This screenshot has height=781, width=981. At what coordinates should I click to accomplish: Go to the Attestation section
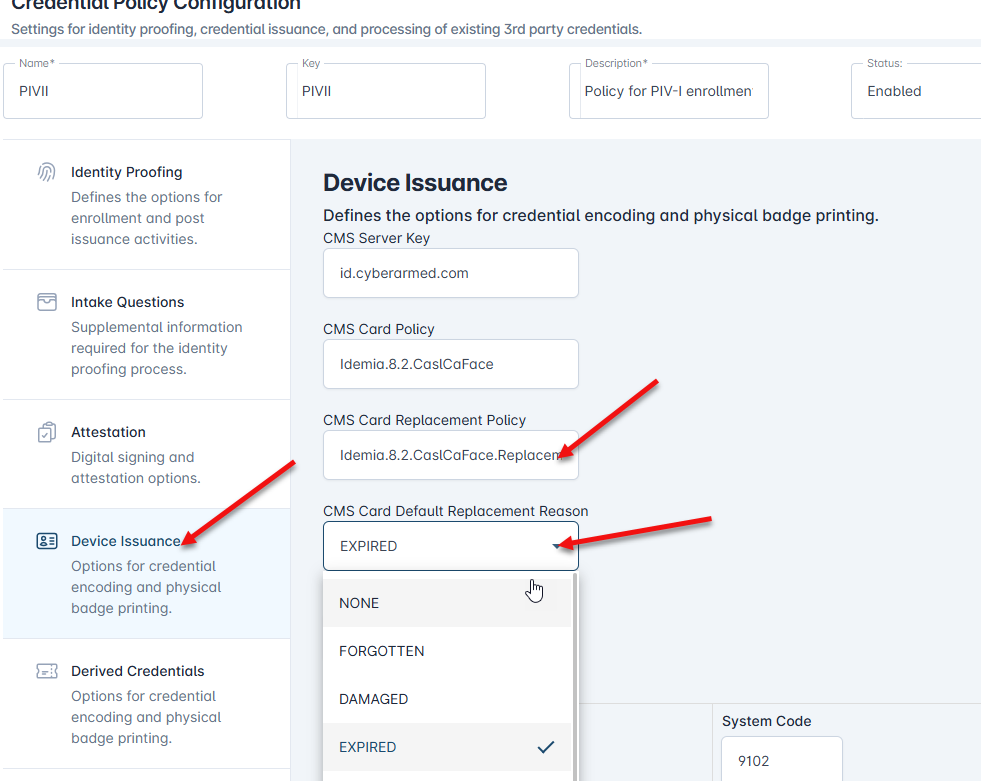click(x=108, y=432)
